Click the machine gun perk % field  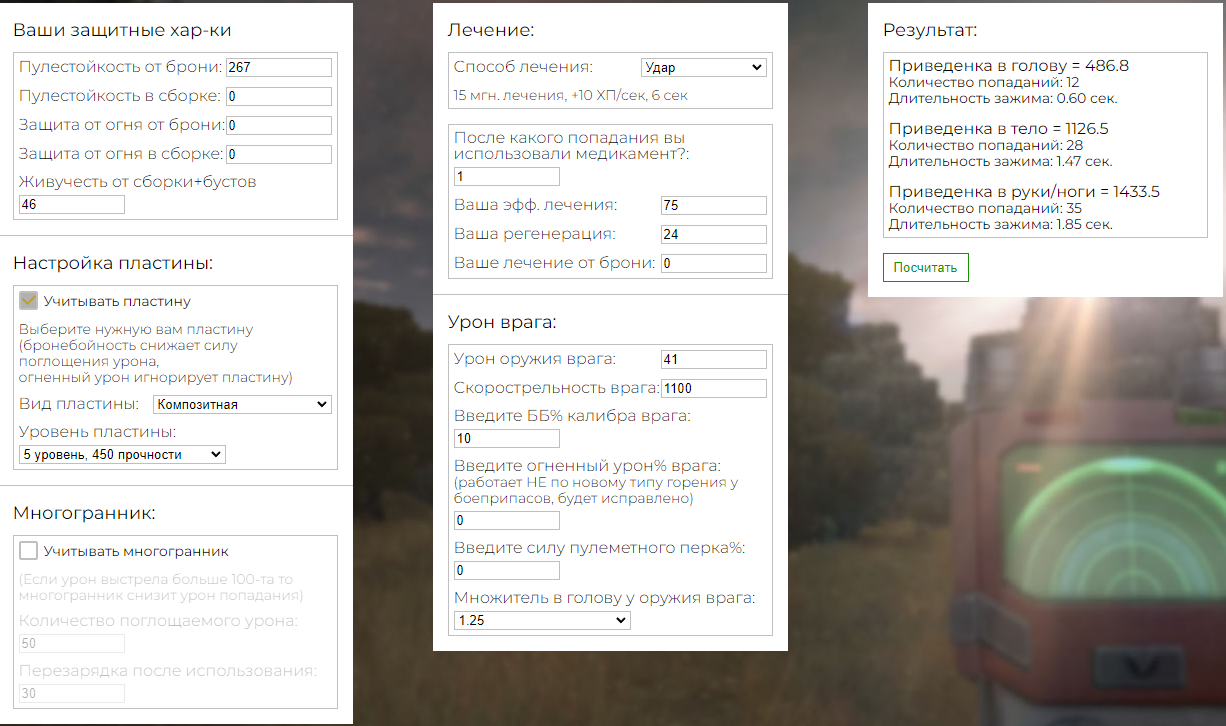click(x=507, y=570)
